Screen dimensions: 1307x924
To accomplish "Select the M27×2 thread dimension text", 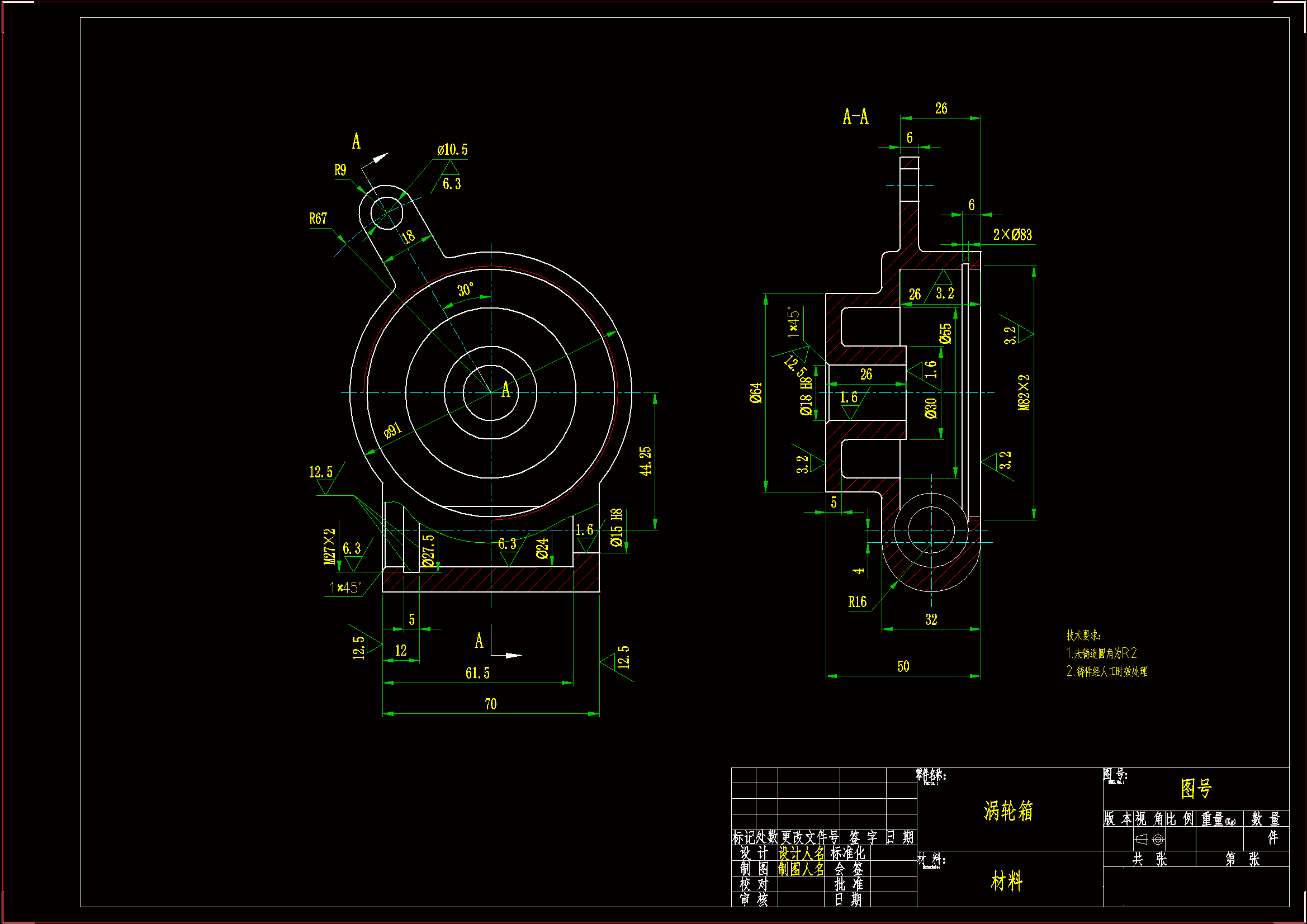I will coord(330,547).
